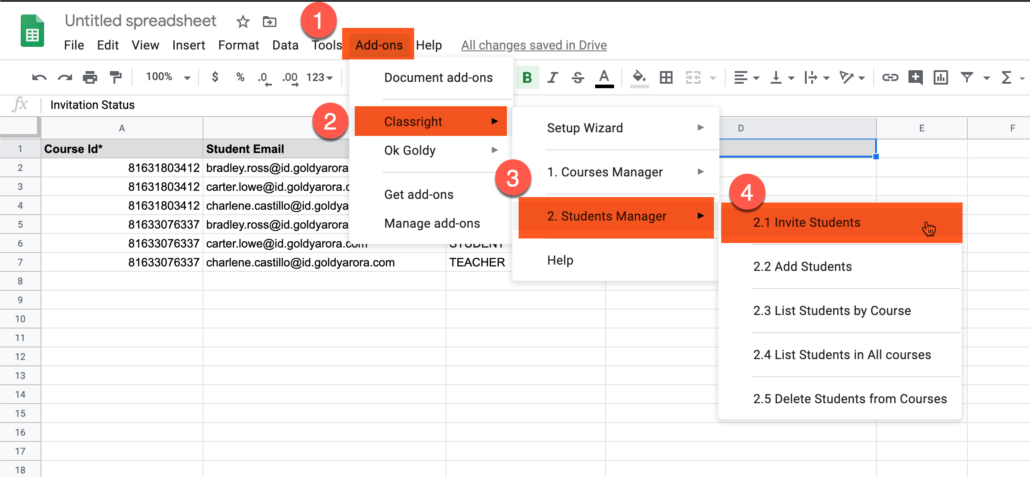Open the Ok Goldy submenu
This screenshot has height=477, width=1030.
click(431, 150)
